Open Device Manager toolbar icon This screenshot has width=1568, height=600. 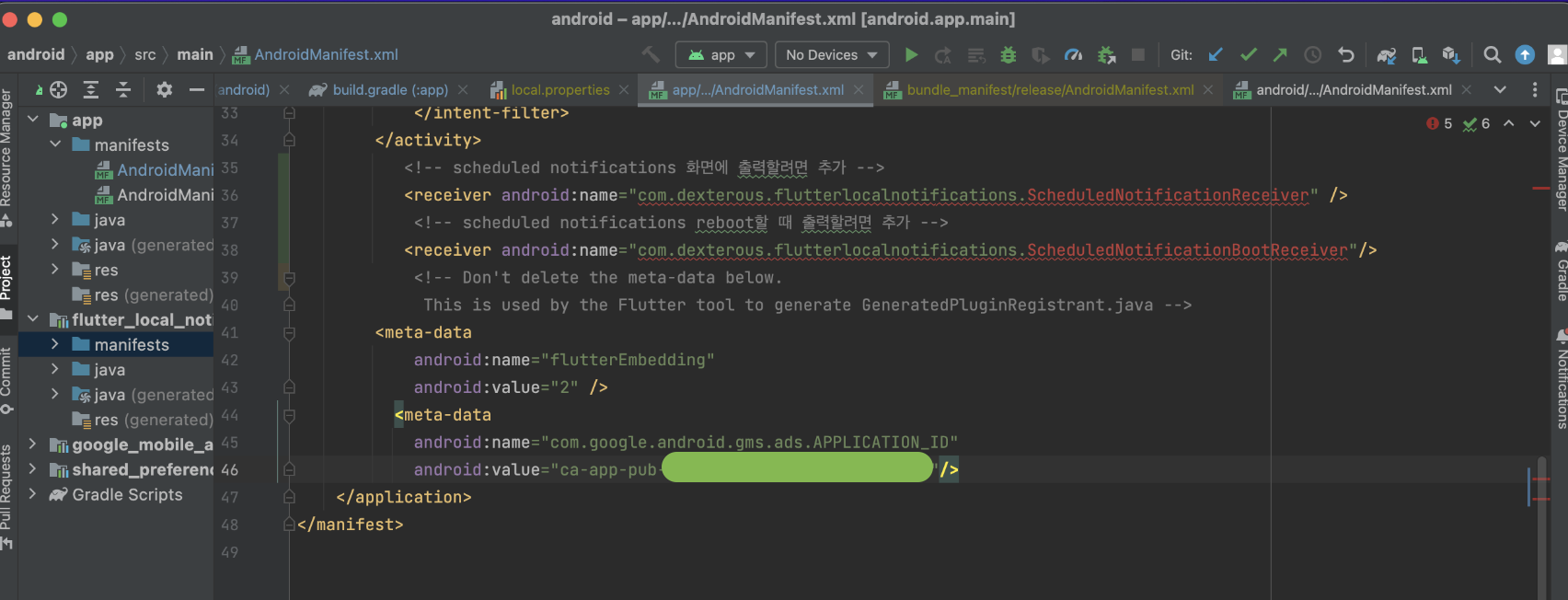(x=1419, y=55)
